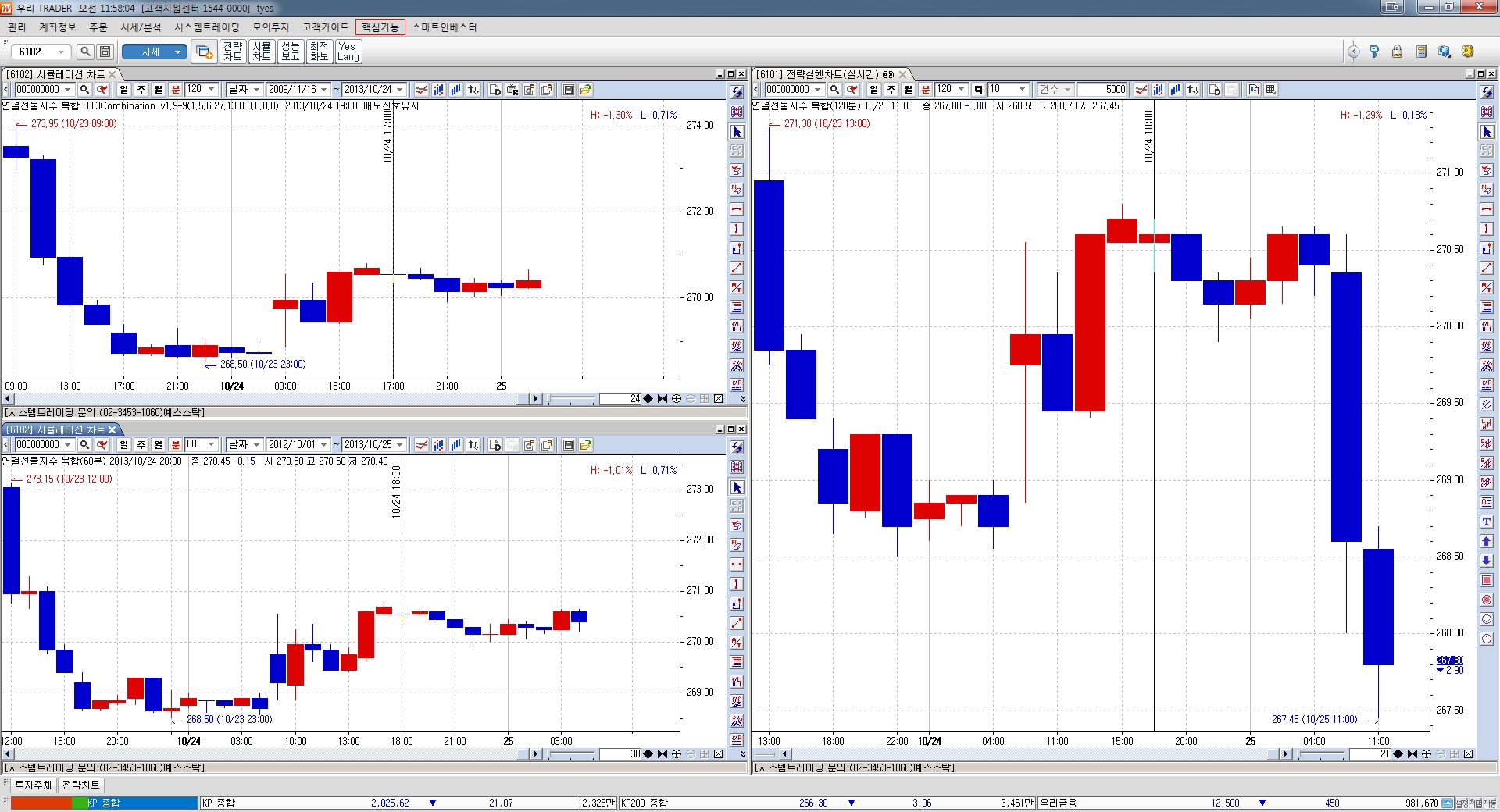Screen dimensions: 1500x812
Task: Click the 성능보고 toolbar button
Action: tap(291, 52)
